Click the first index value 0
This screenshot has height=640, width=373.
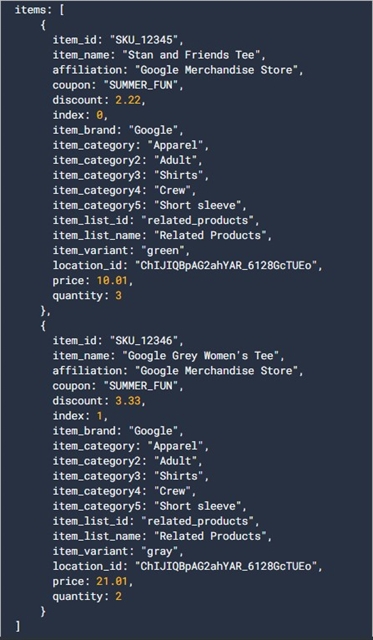pos(99,115)
